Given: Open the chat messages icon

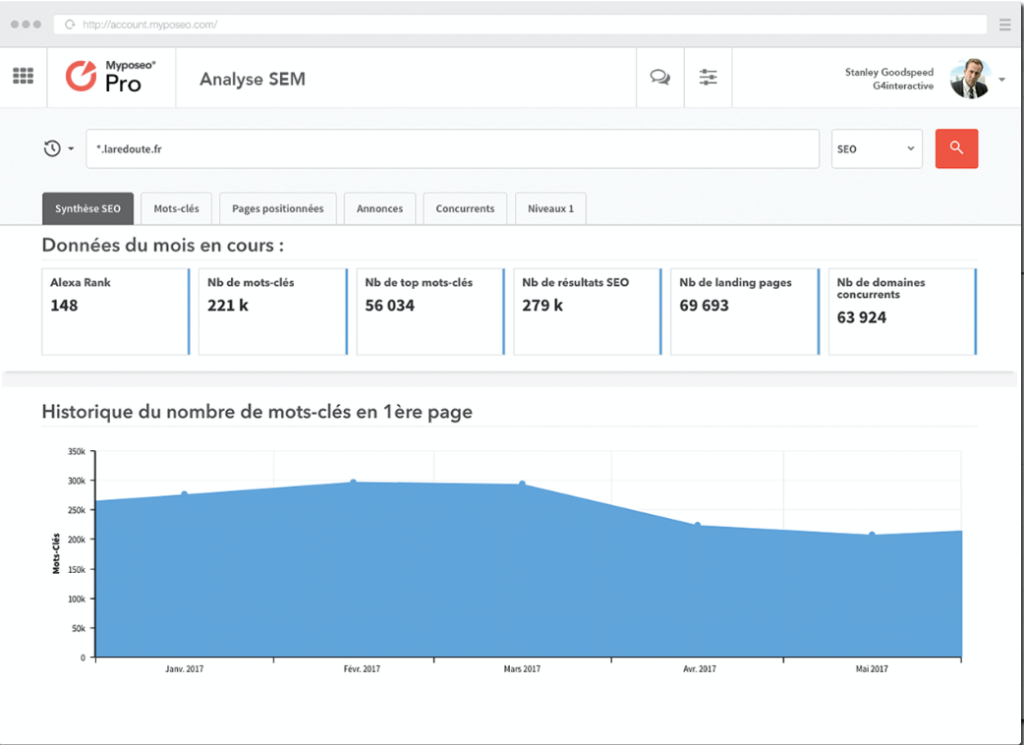Looking at the screenshot, I should pos(660,77).
